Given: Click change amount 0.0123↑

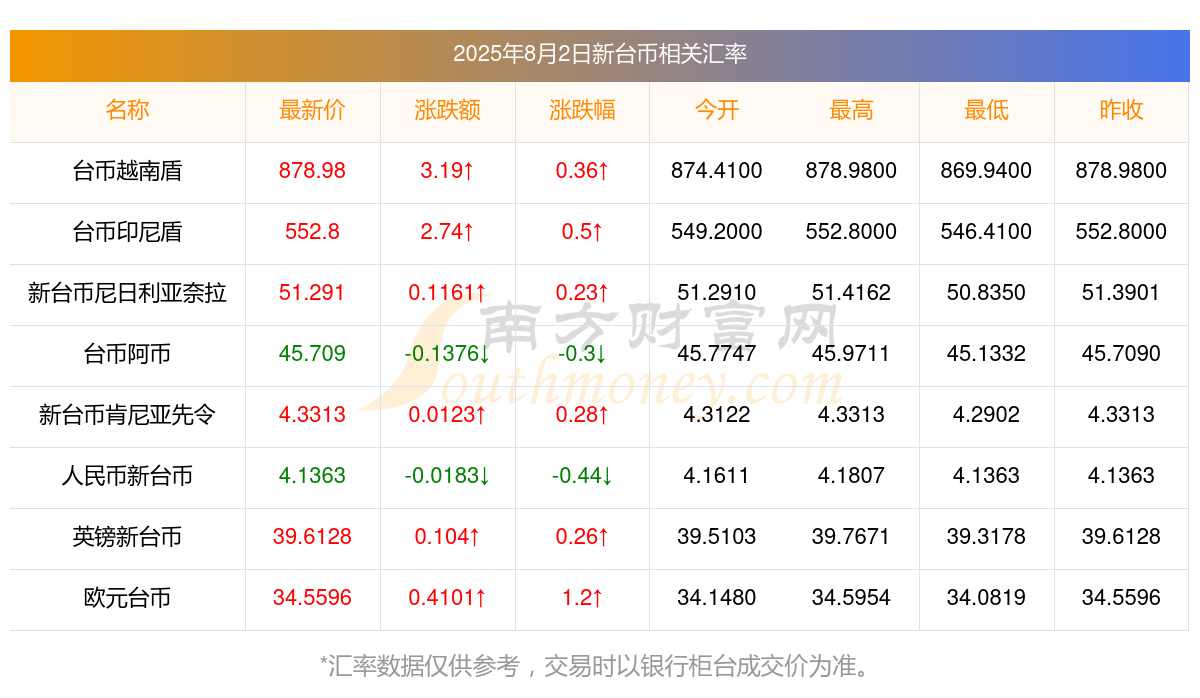Looking at the screenshot, I should [448, 415].
